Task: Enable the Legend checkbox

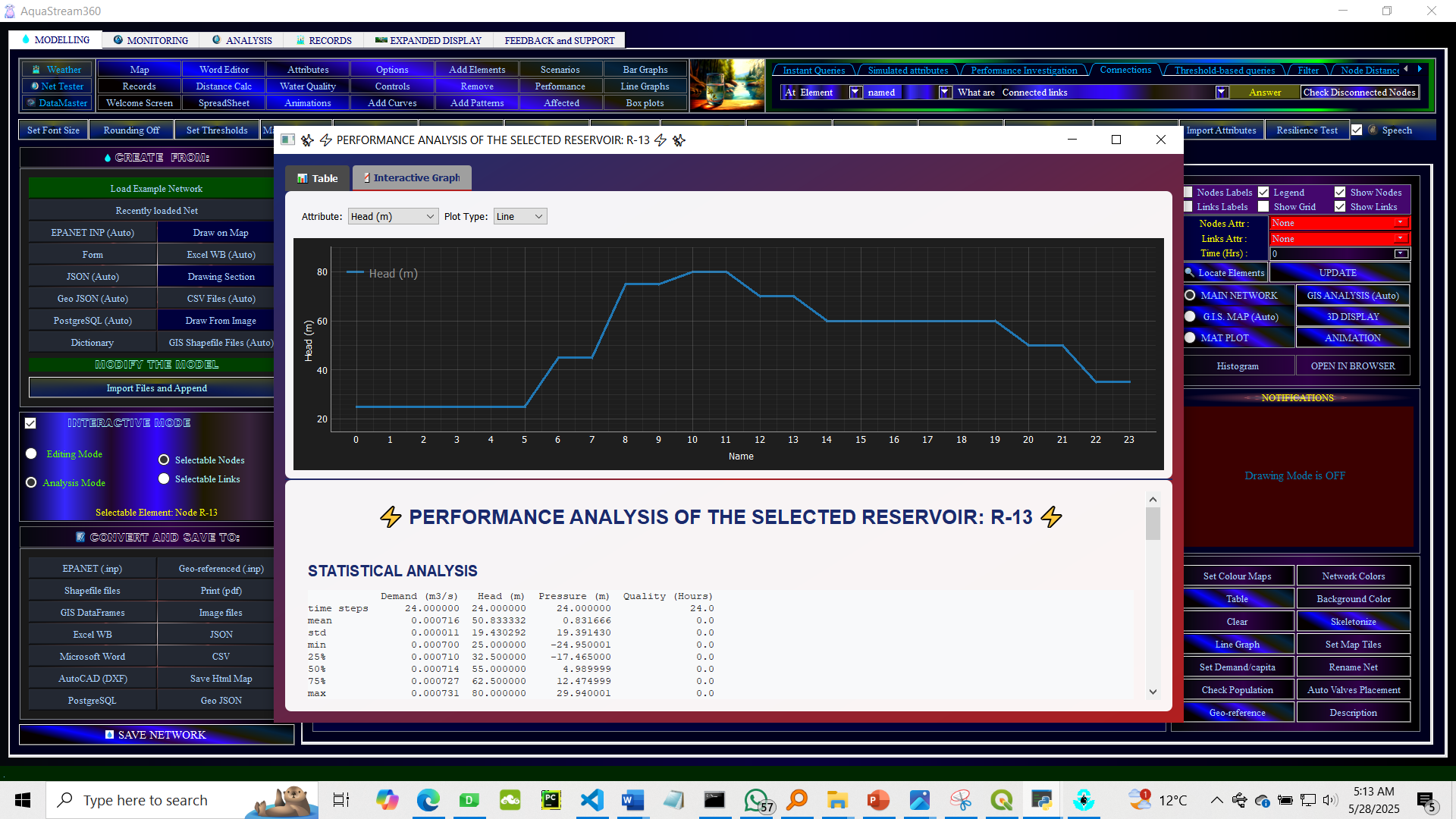Action: 1263,193
